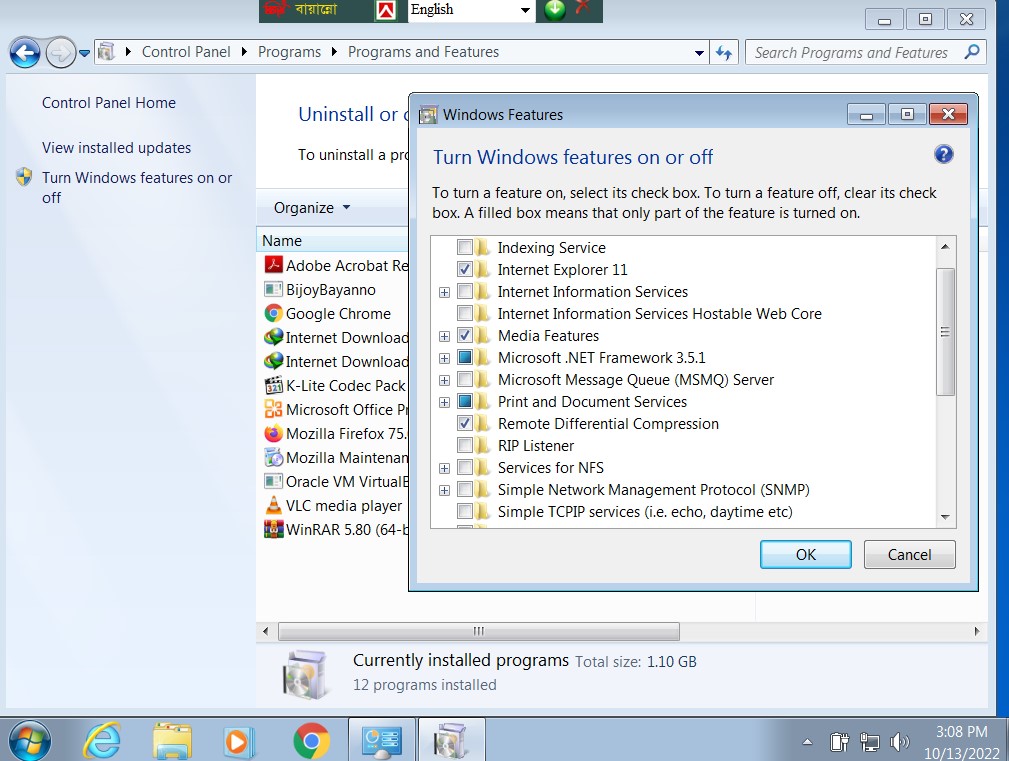
Task: Enable the Indexing Service checkbox
Action: tap(465, 247)
